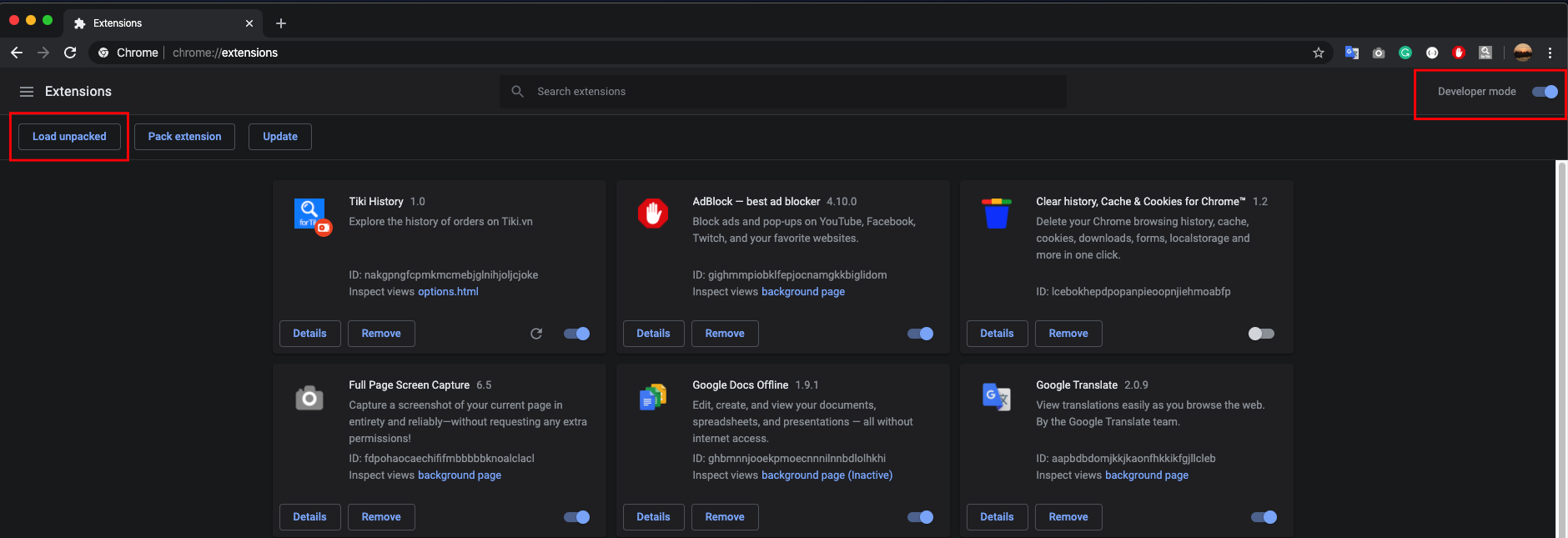Go back with the browser back arrow
Viewport: 1568px width, 538px height.
pos(17,53)
